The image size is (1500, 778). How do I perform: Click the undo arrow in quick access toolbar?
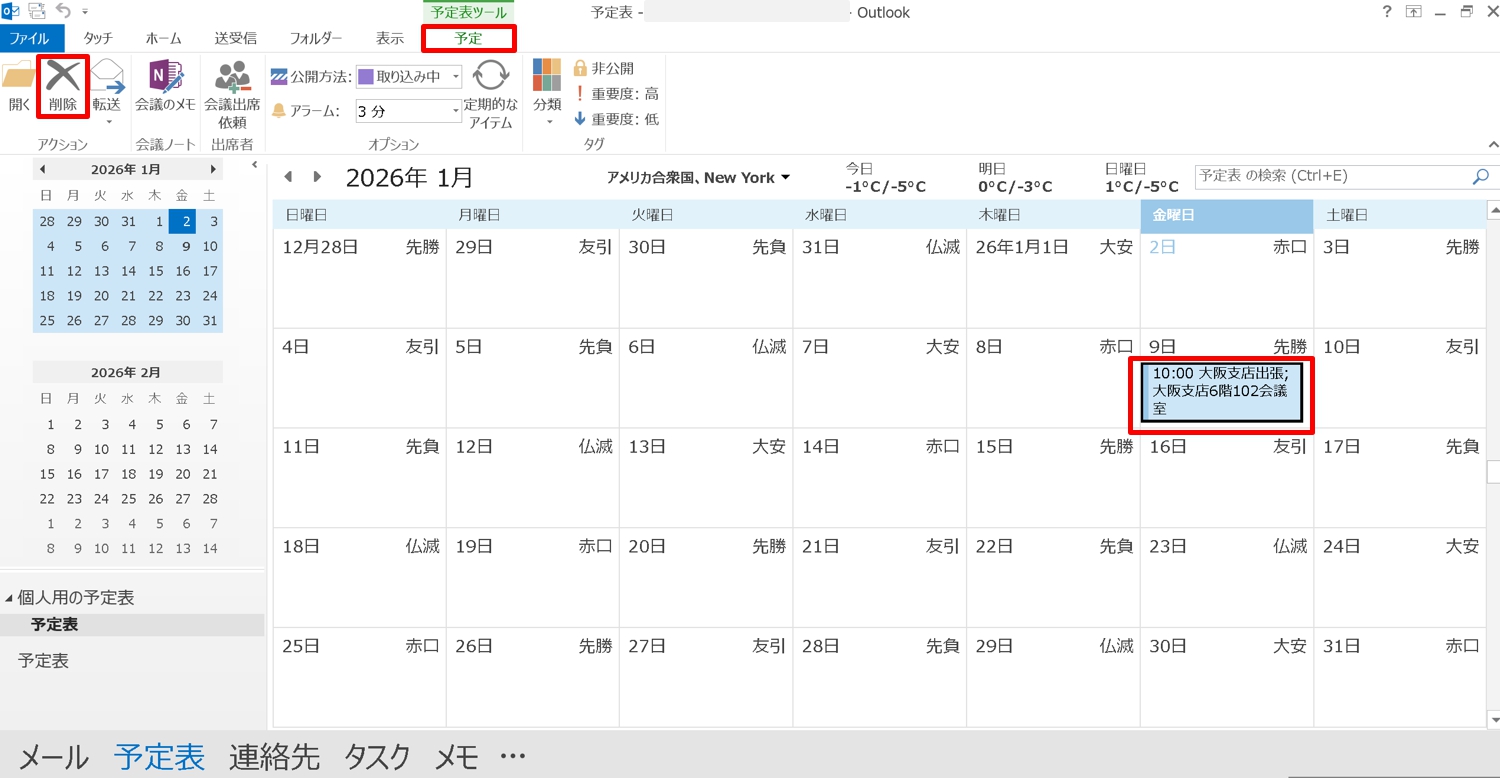[65, 12]
